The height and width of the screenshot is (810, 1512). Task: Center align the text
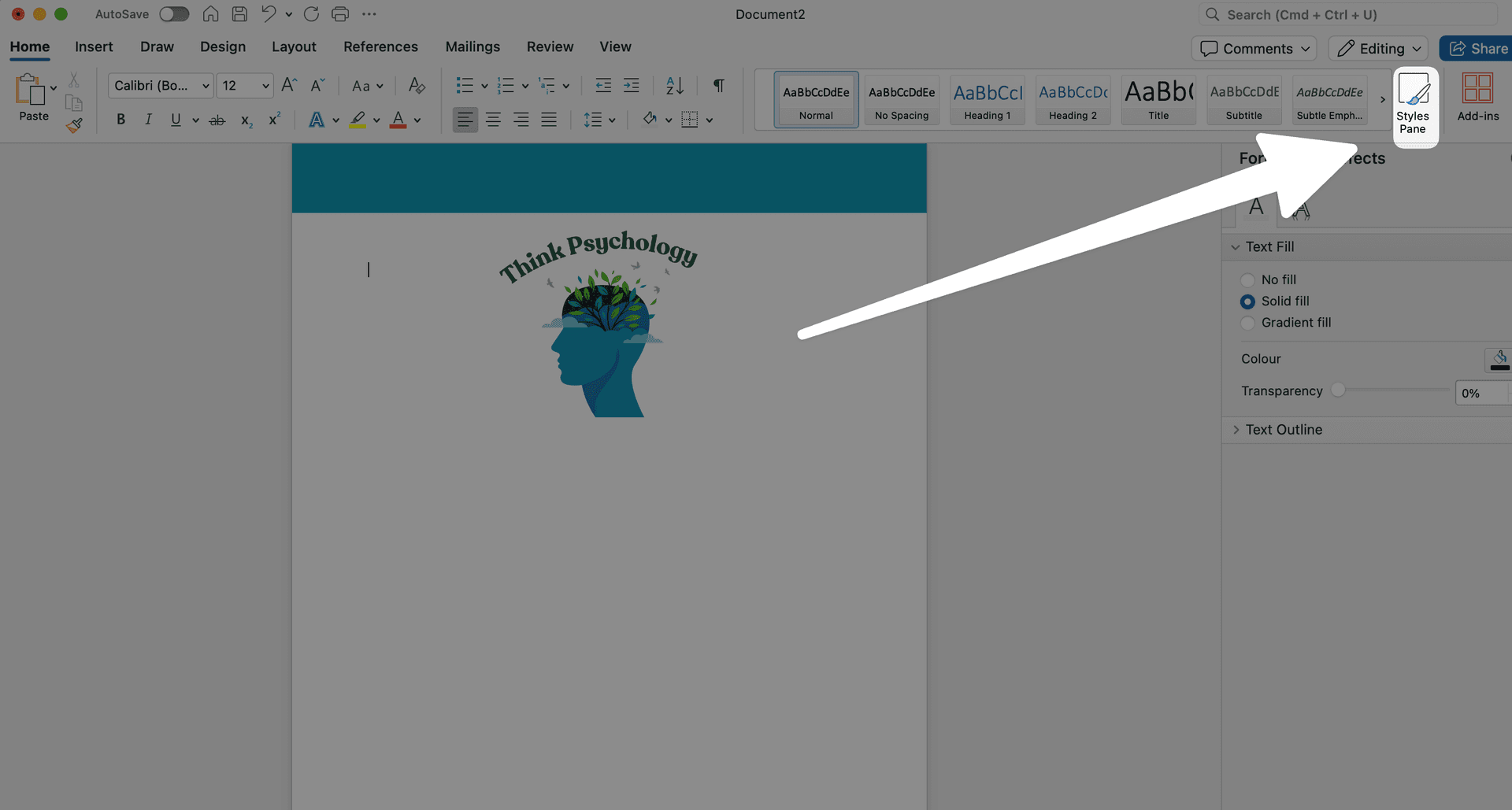(x=493, y=120)
